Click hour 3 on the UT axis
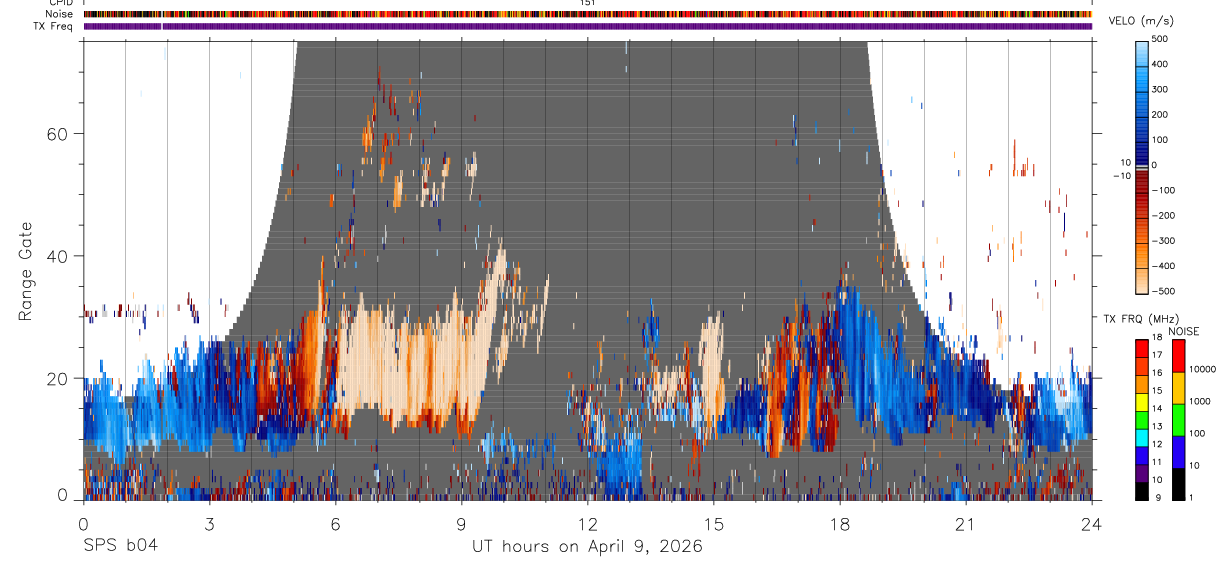 209,524
